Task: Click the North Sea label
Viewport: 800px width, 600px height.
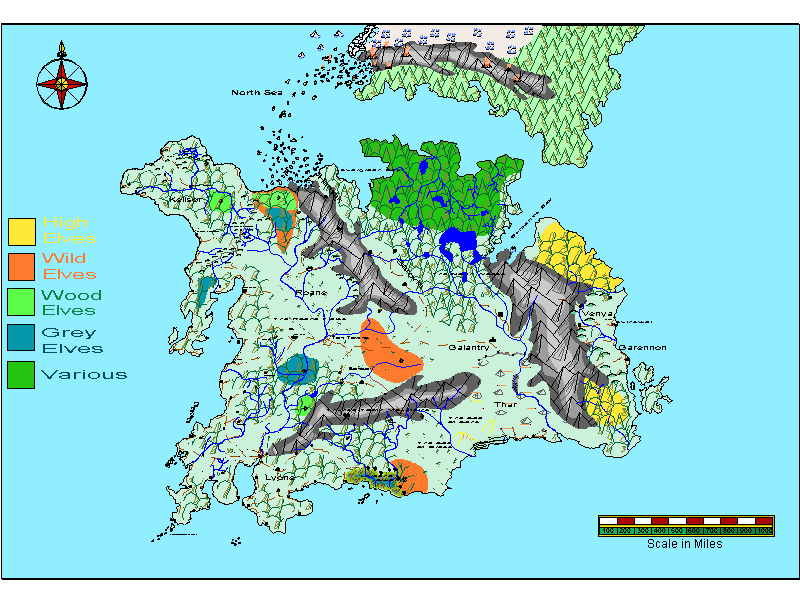Action: point(257,92)
